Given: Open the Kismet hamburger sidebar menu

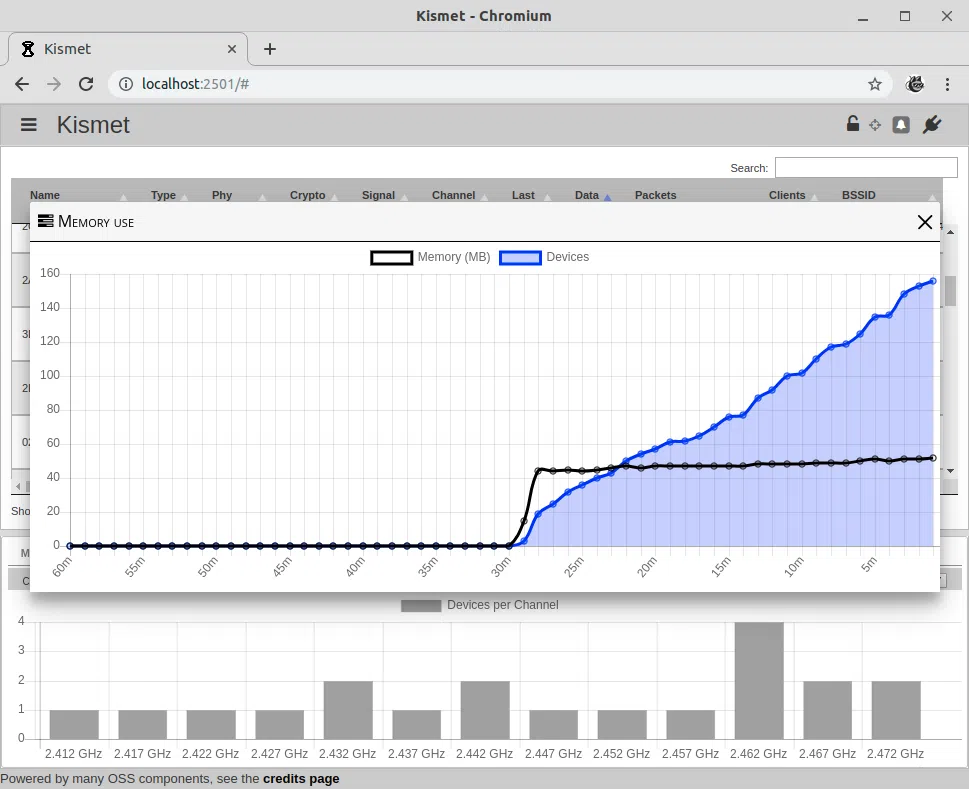Looking at the screenshot, I should 28,125.
